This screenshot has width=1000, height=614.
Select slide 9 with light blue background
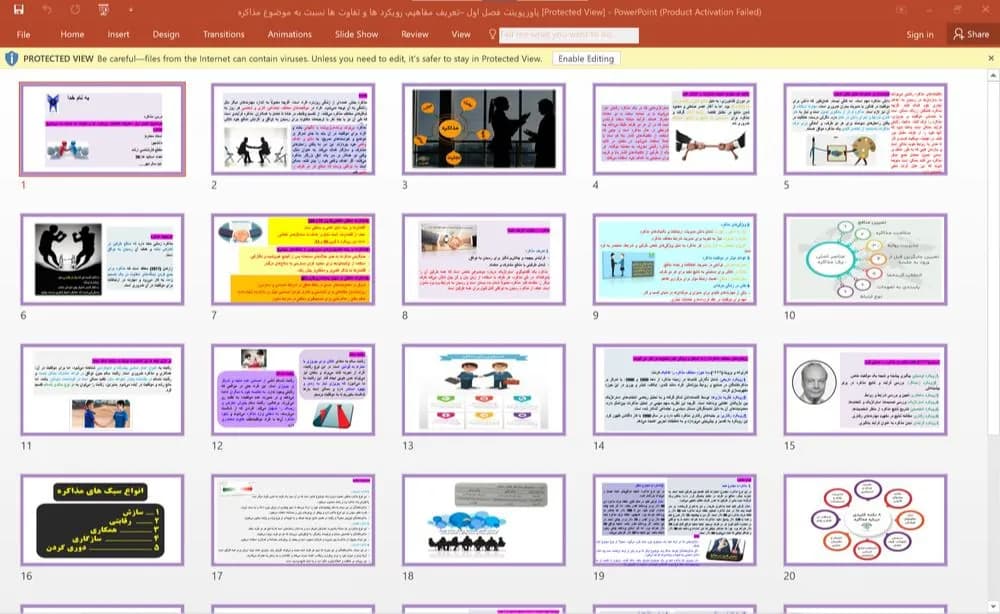675,259
